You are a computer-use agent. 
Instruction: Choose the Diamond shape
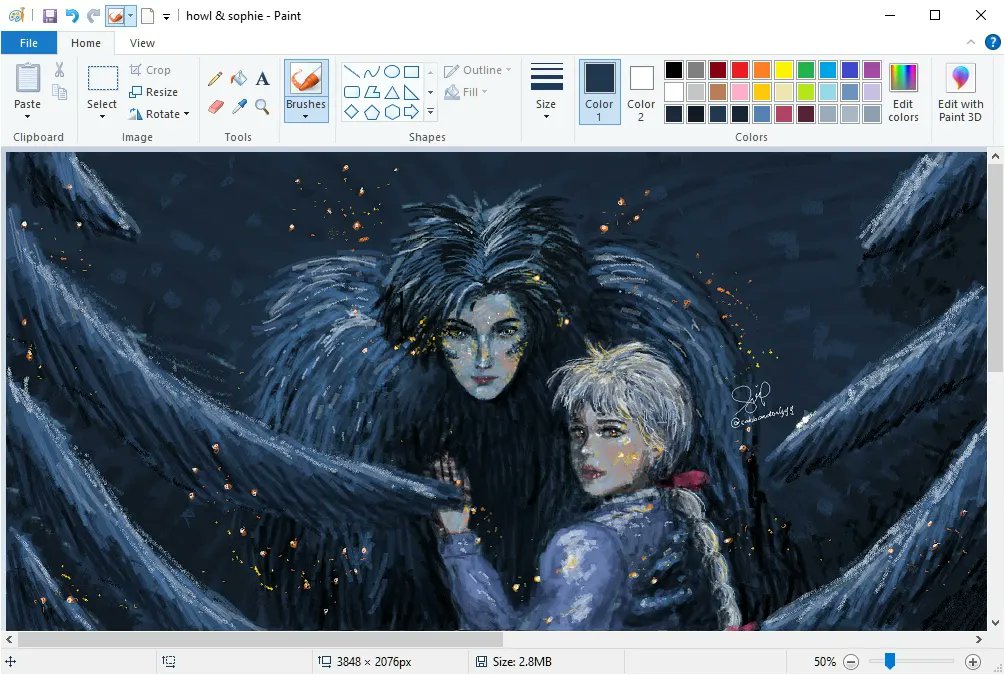coord(351,112)
